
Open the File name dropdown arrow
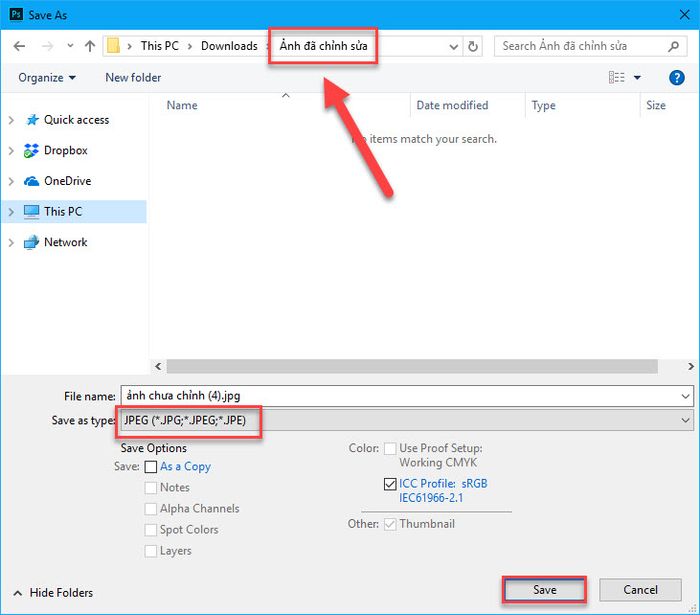[x=685, y=396]
